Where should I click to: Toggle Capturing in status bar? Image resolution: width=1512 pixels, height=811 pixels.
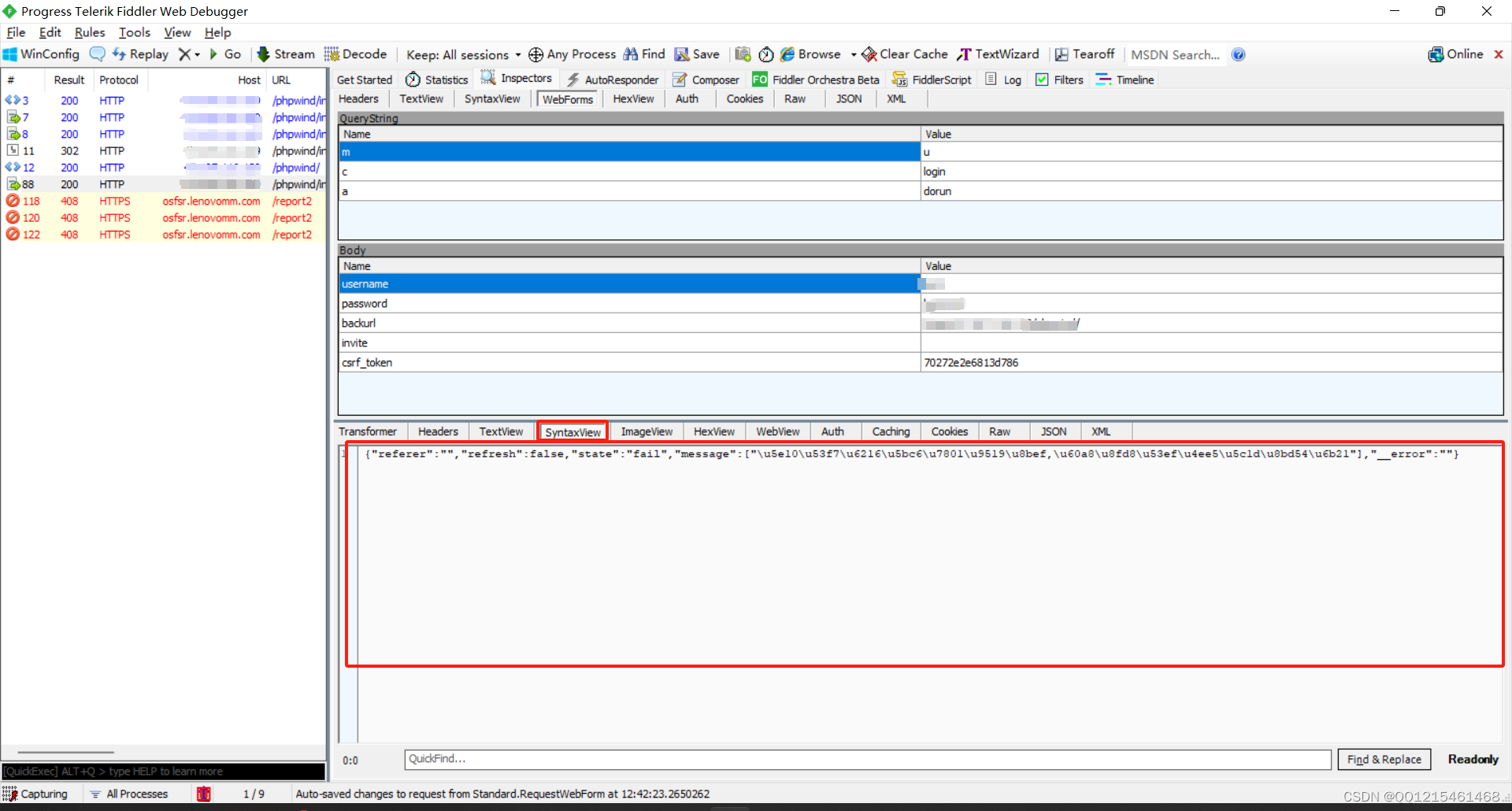[35, 794]
